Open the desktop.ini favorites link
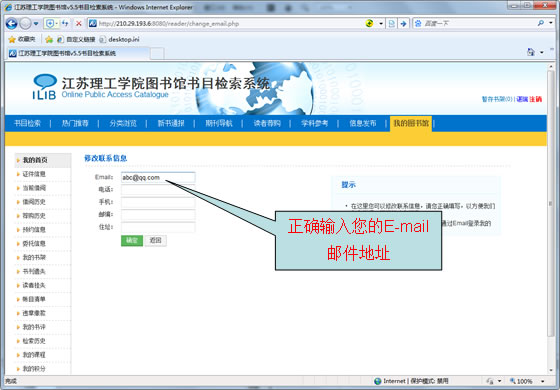This screenshot has height=390, width=560. pos(119,39)
